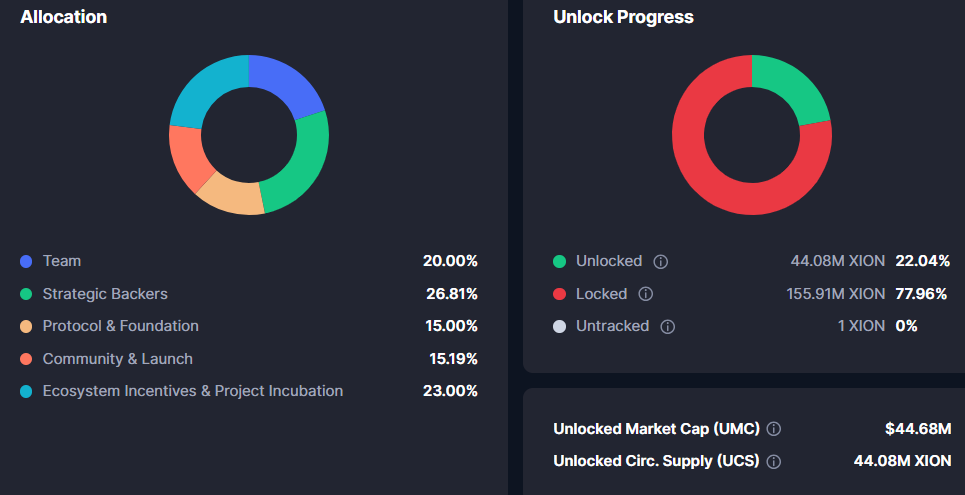Select the red Locked legend dot
This screenshot has height=495, width=965.
[559, 294]
